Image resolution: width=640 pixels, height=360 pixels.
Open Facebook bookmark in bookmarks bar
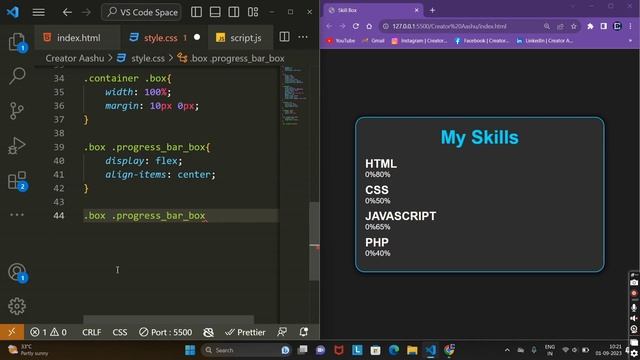click(482, 40)
